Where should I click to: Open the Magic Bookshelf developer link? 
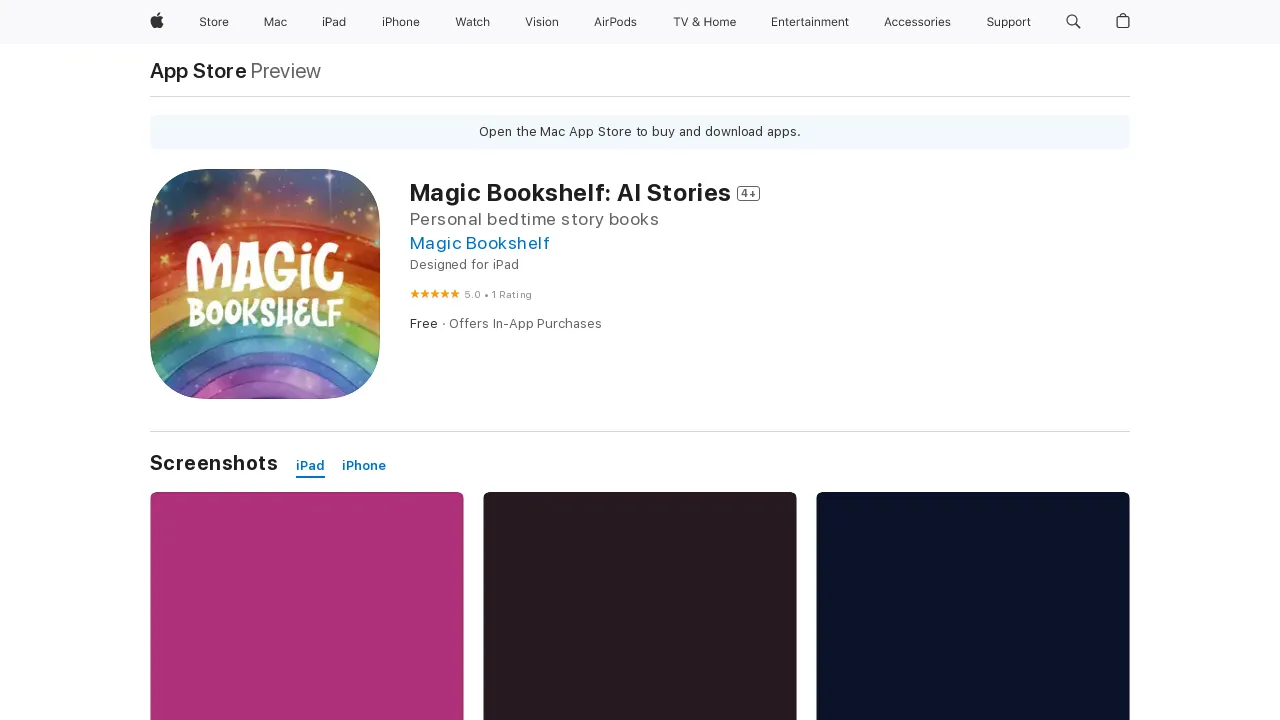coord(480,243)
